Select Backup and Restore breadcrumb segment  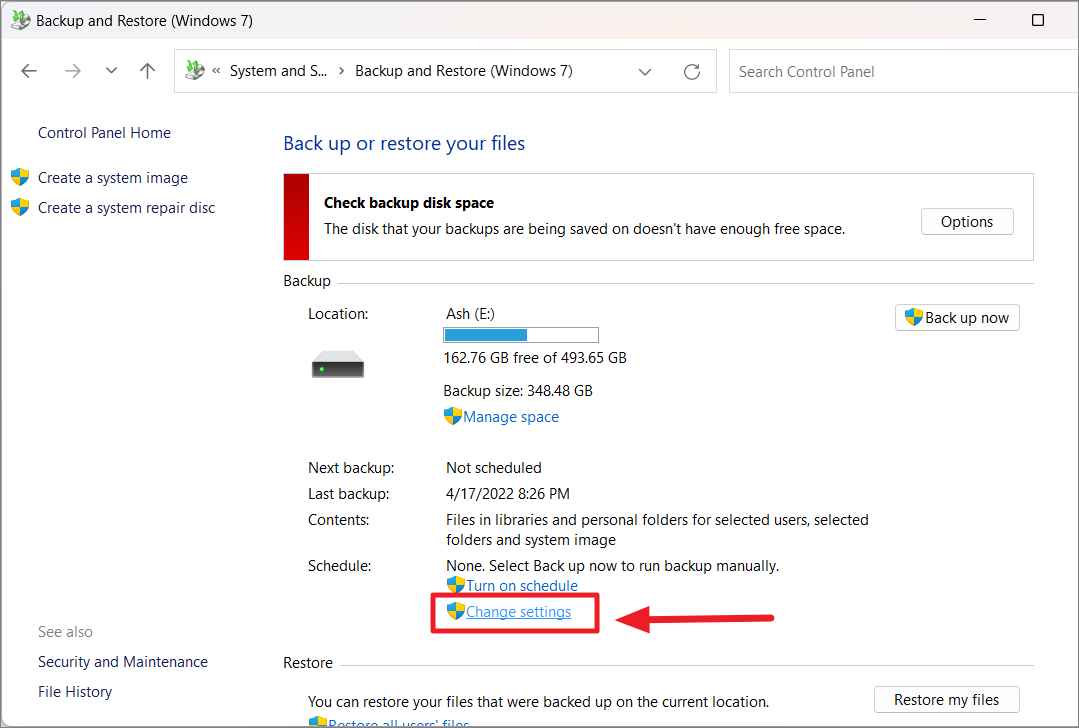coord(463,71)
